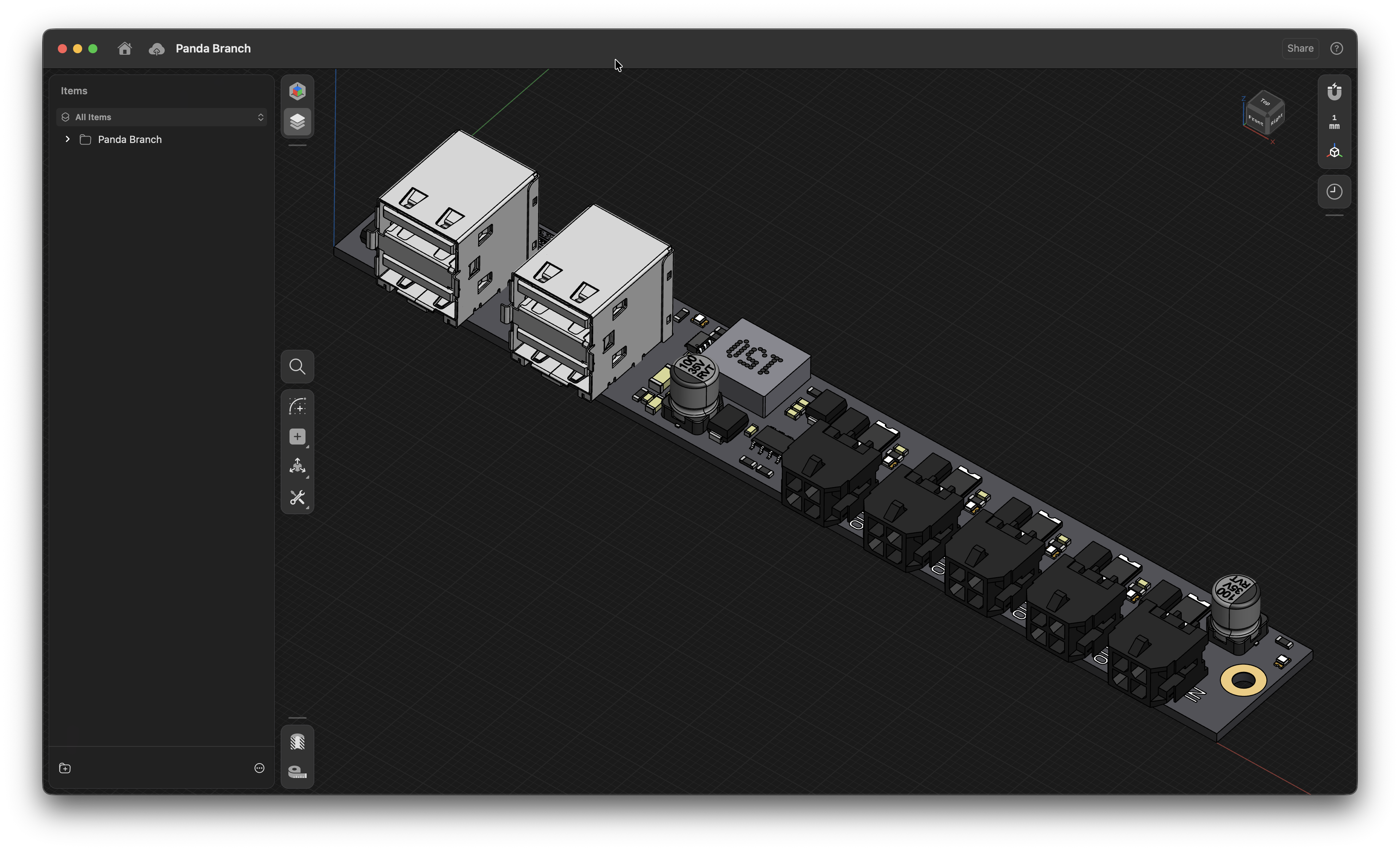This screenshot has height=851, width=1400.
Task: Click the Share button
Action: click(1300, 48)
